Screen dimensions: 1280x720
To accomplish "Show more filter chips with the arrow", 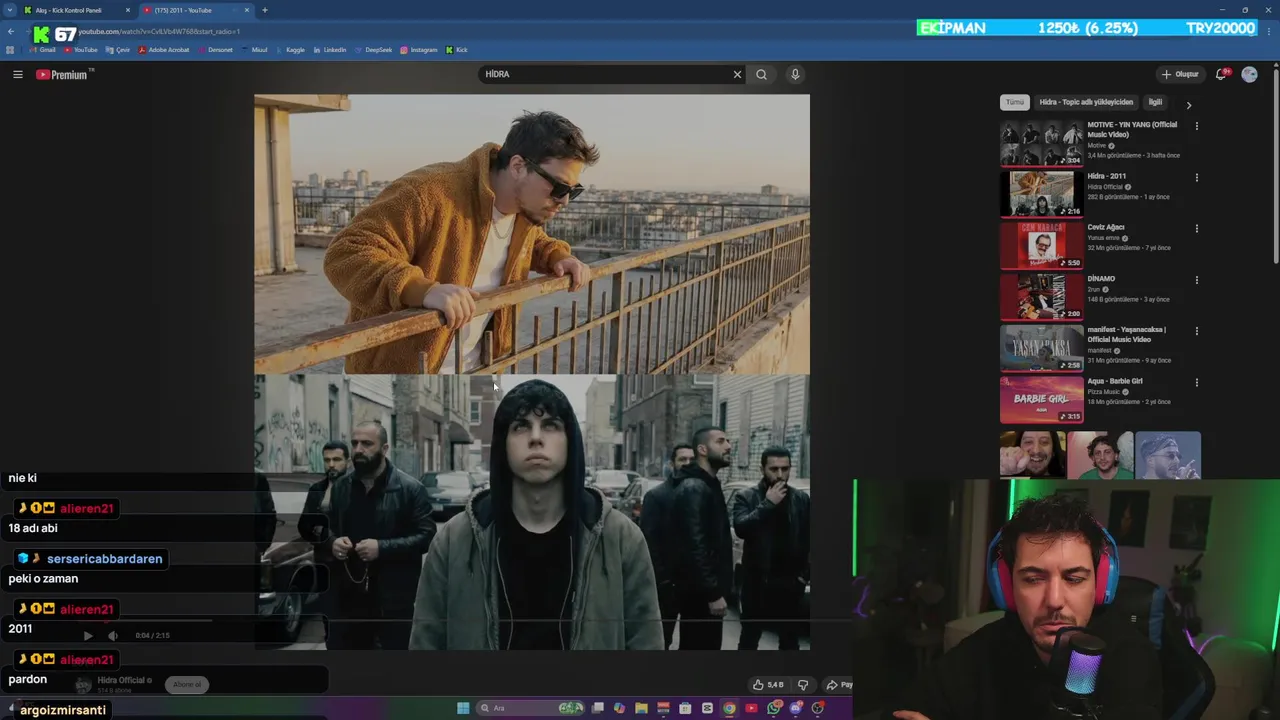I will coord(1189,104).
